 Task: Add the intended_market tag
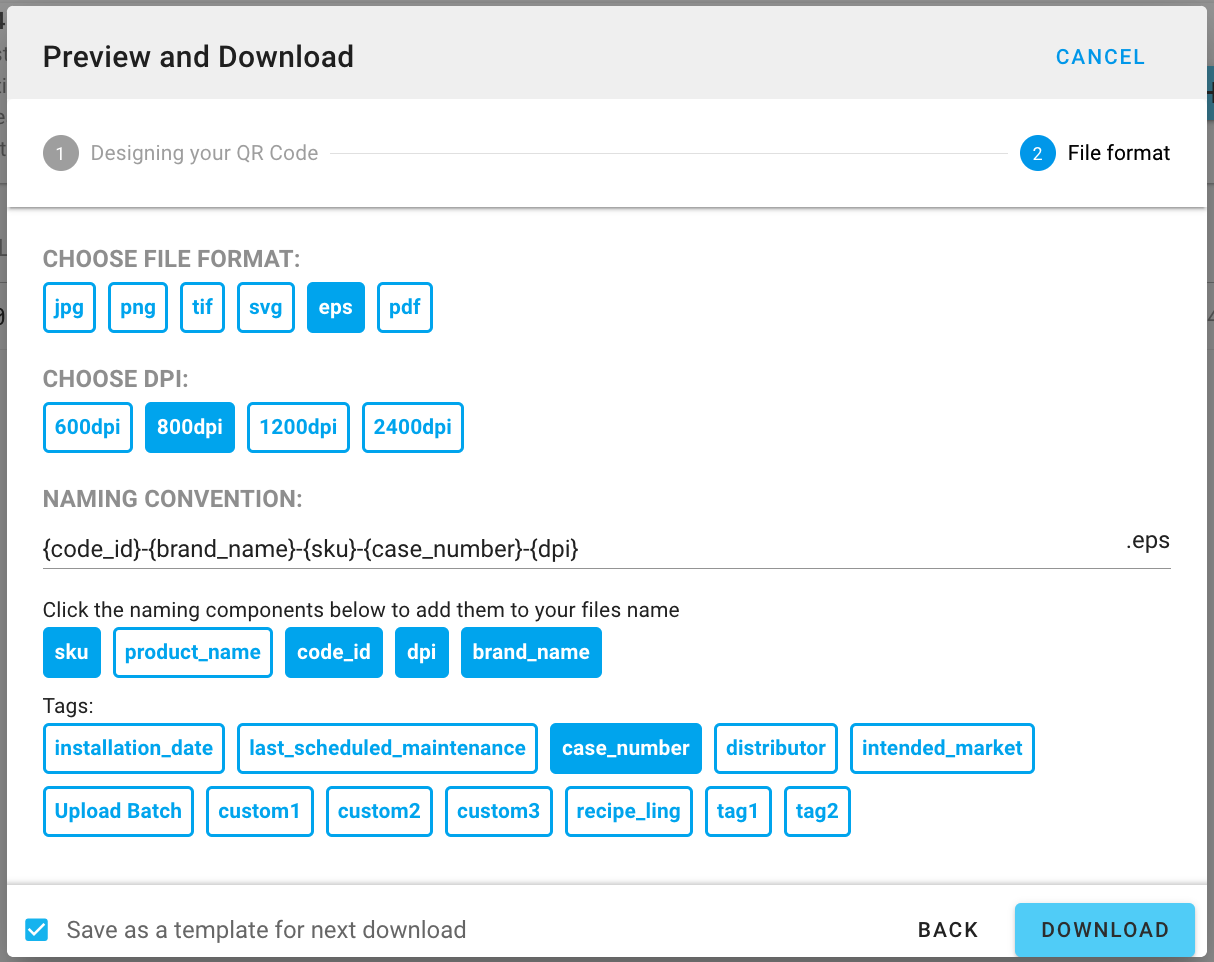tap(942, 748)
